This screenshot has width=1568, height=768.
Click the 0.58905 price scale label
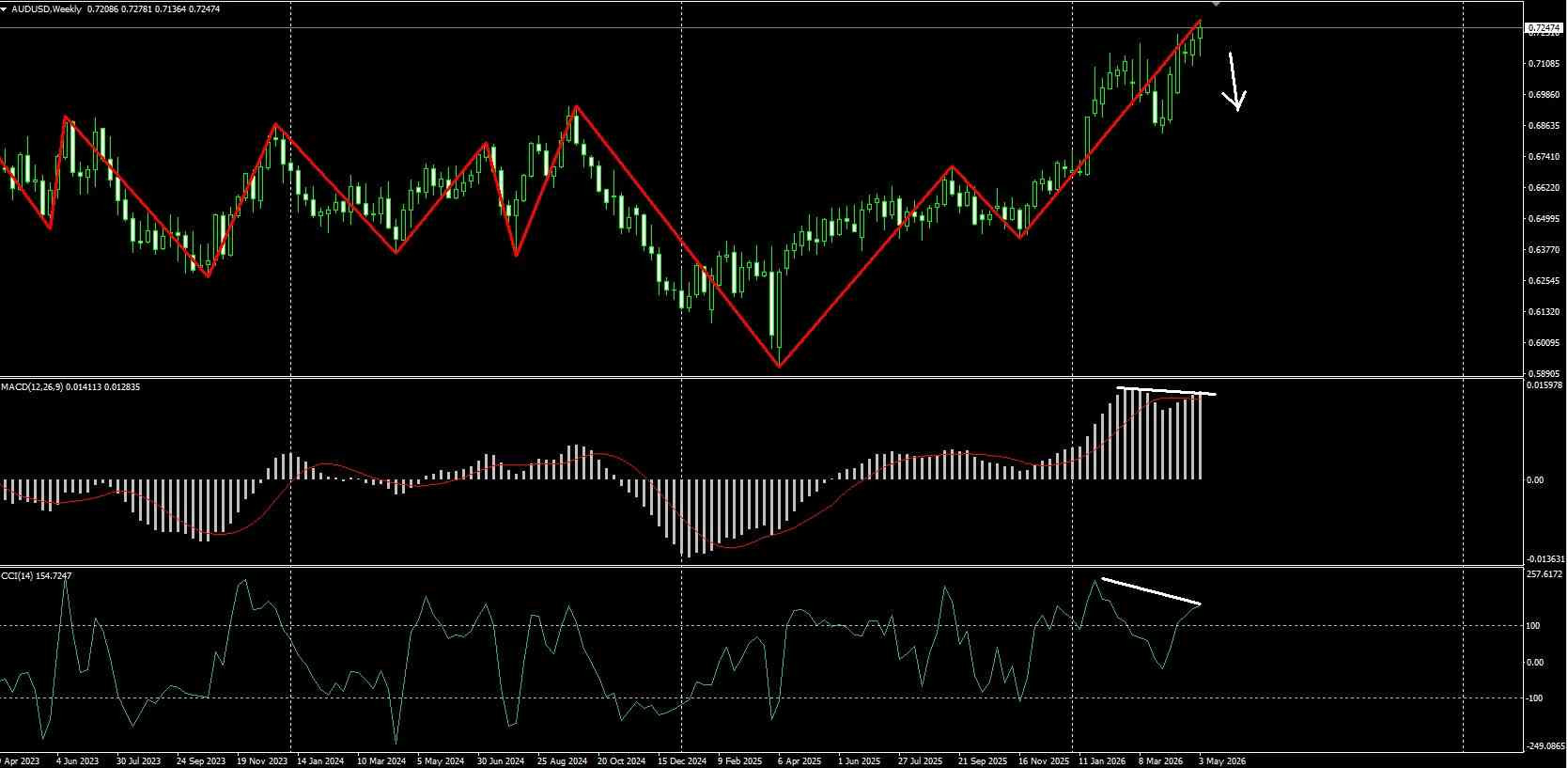point(1544,373)
